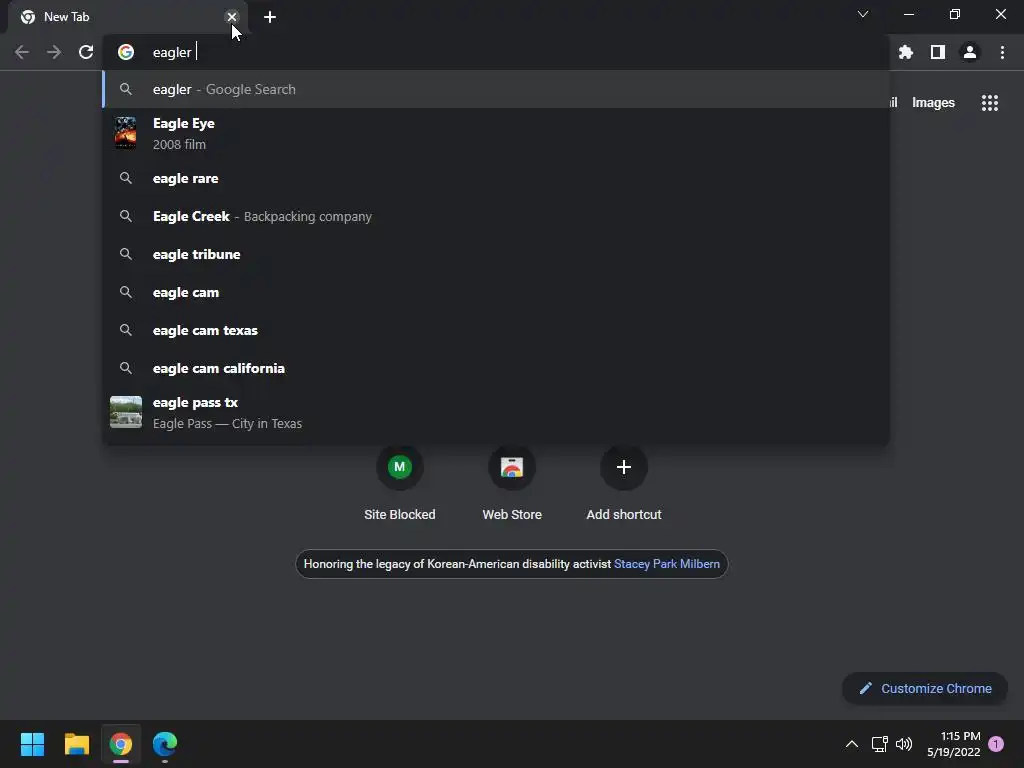Image resolution: width=1024 pixels, height=768 pixels.
Task: Click the Chrome taskbar icon
Action: pos(121,744)
